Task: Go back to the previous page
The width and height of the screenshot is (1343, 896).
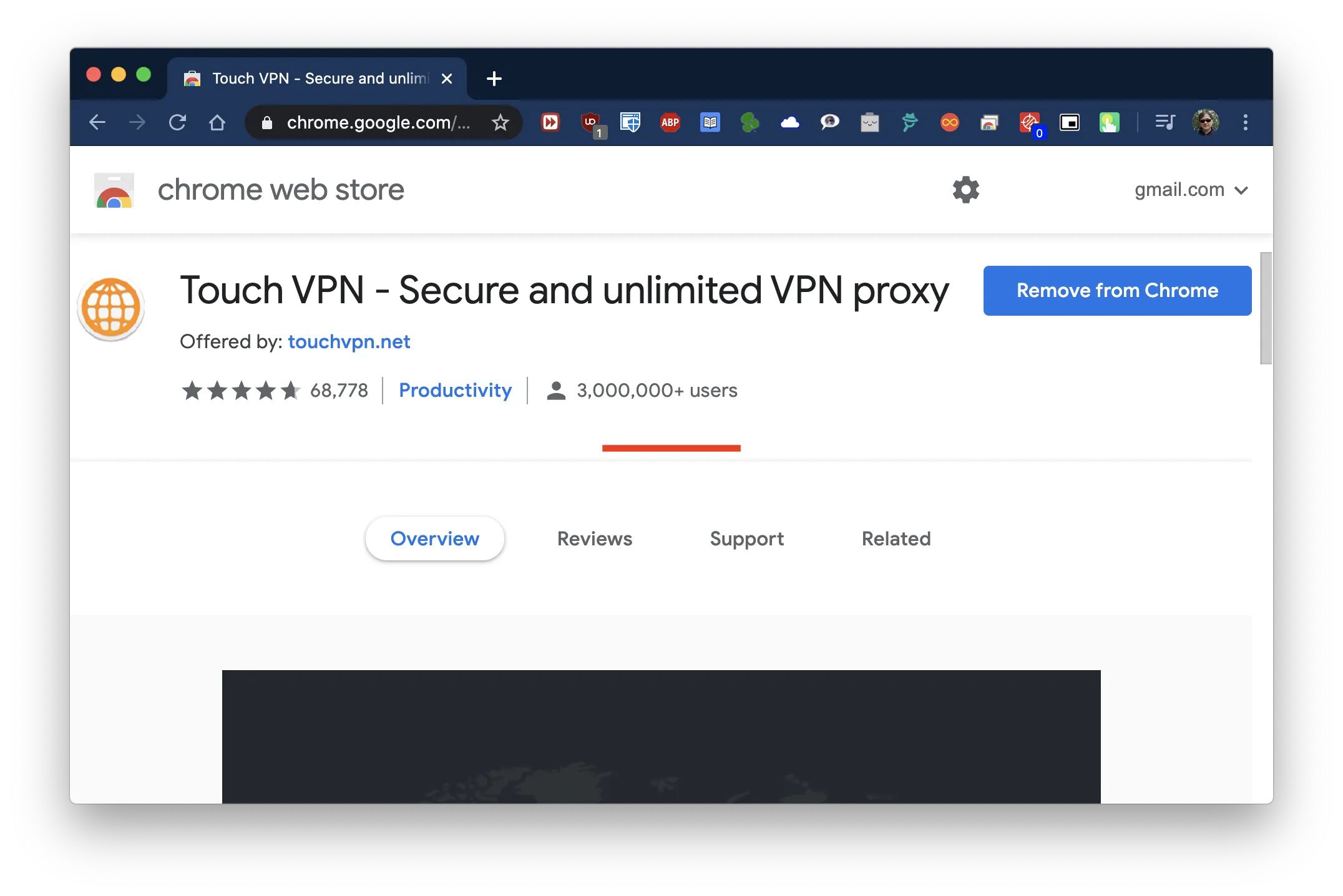Action: coord(97,122)
